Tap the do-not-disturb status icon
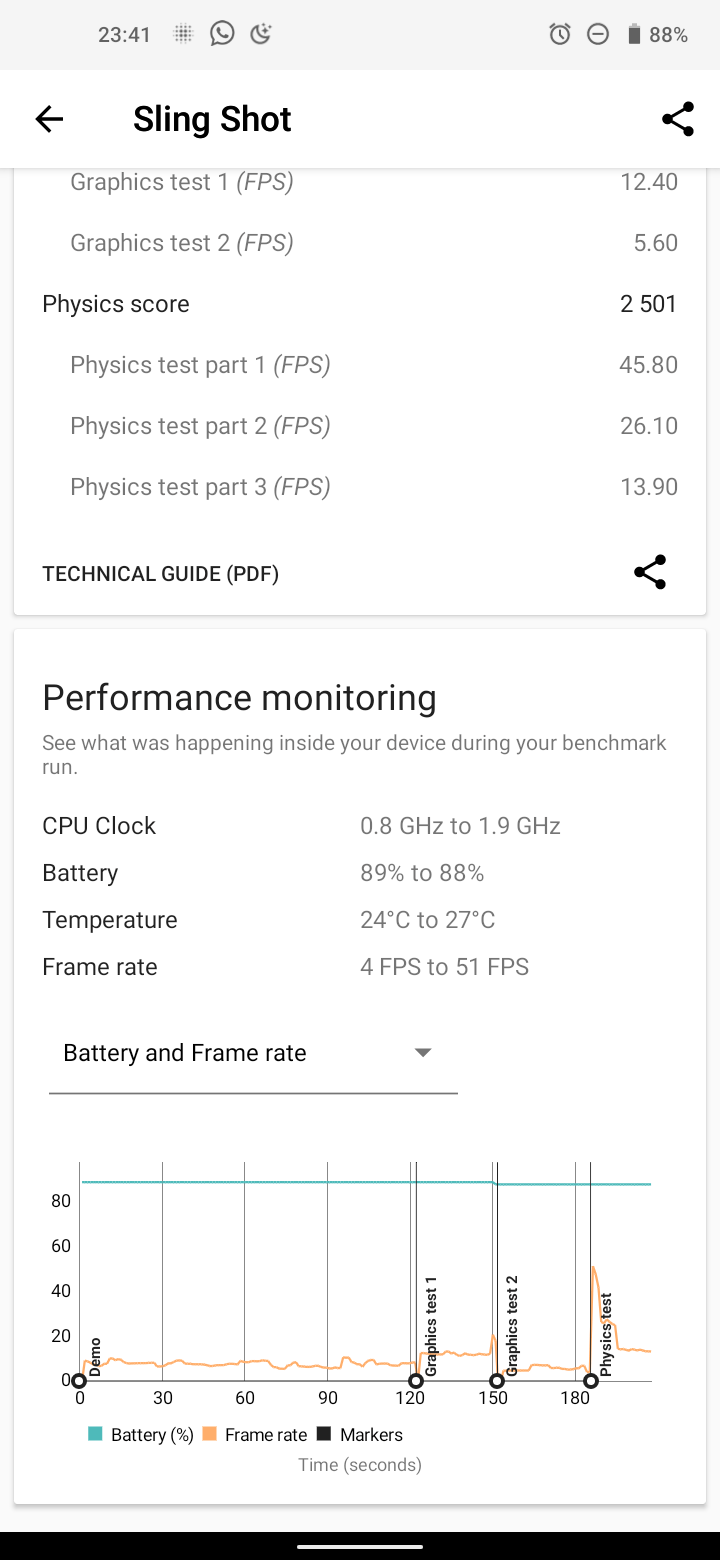720x1560 pixels. point(597,35)
